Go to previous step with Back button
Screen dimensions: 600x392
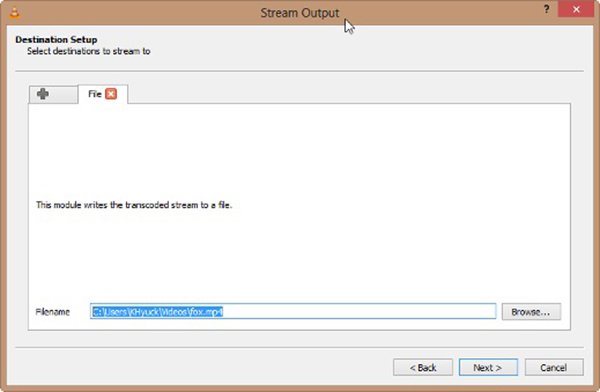coord(423,368)
